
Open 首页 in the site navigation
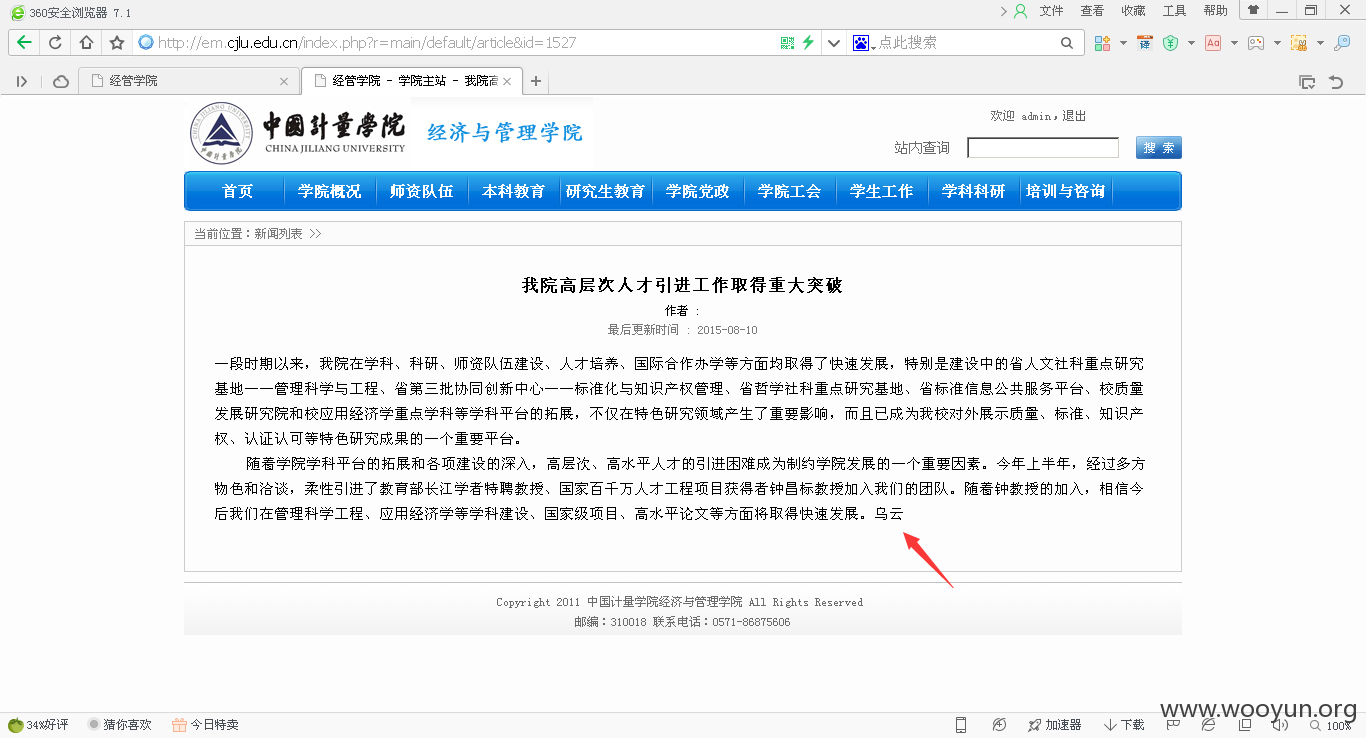coord(238,191)
